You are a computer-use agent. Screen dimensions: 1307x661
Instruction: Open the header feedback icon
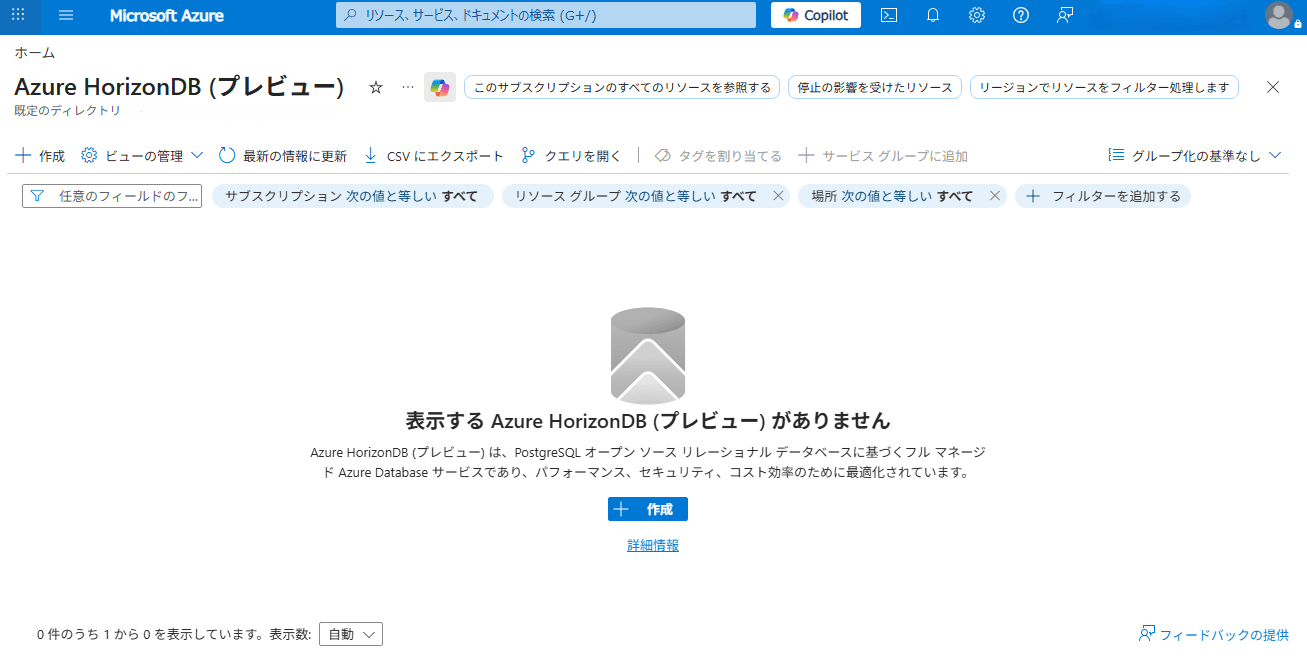pos(1065,15)
